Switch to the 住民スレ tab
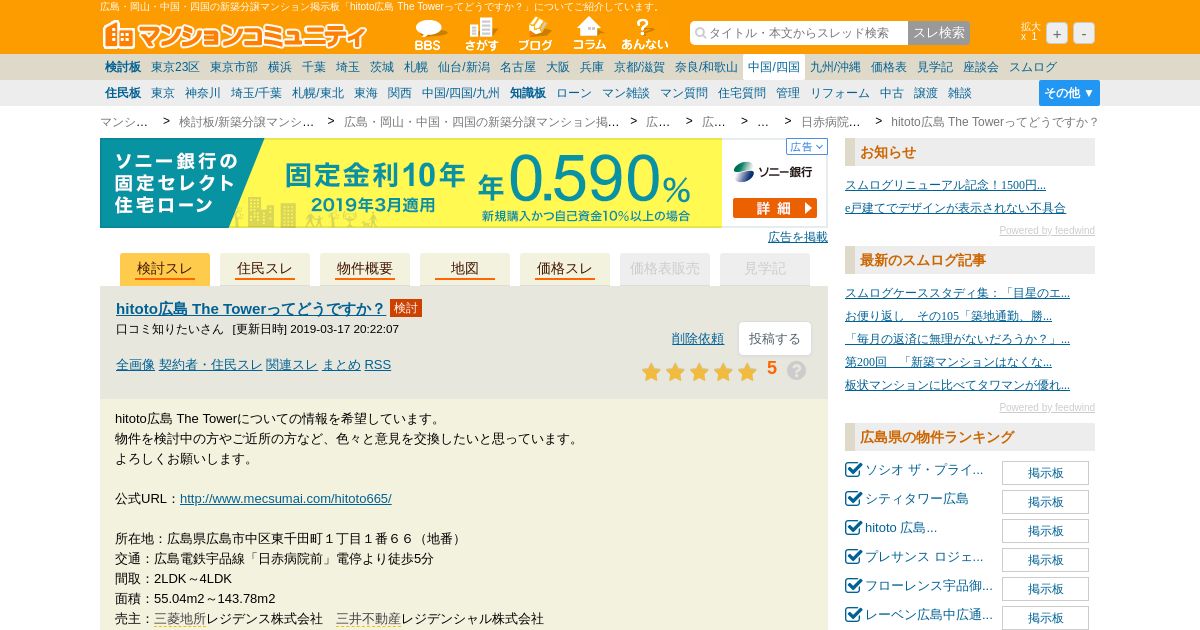Viewport: 1200px width, 630px height. (265, 269)
